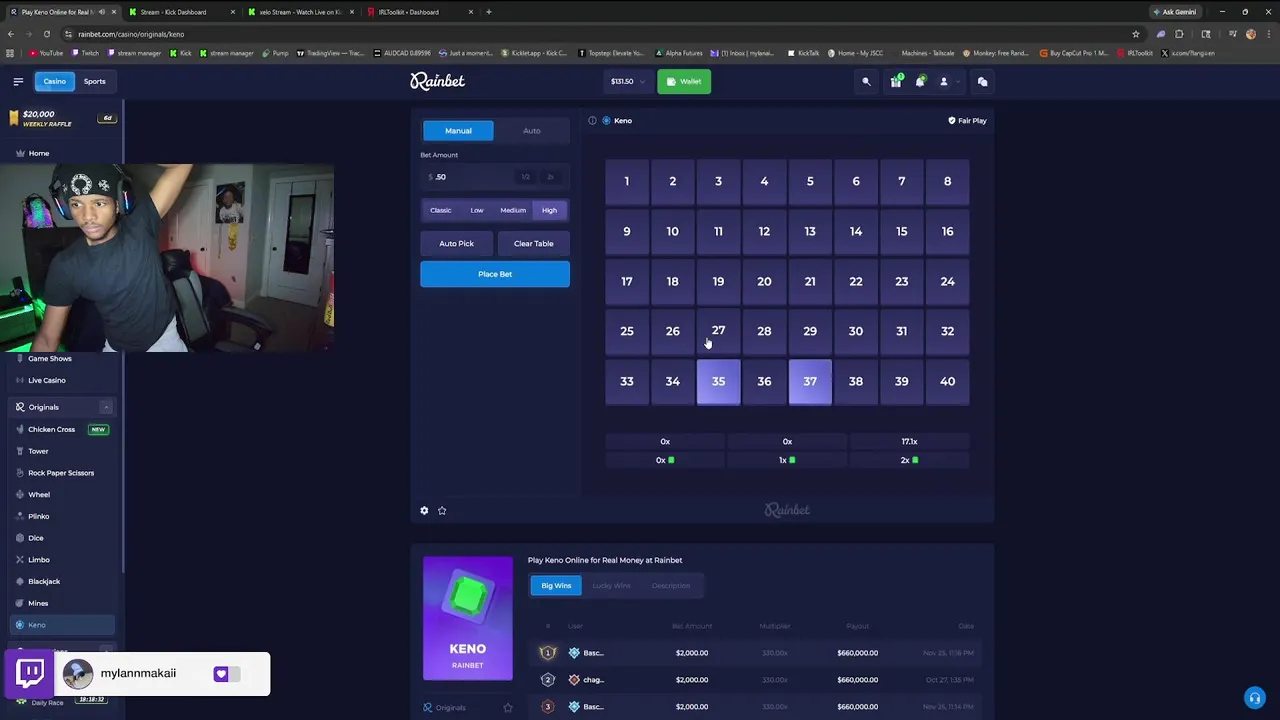Open the chat bubble icon
The width and height of the screenshot is (1280, 720).
coord(982,81)
